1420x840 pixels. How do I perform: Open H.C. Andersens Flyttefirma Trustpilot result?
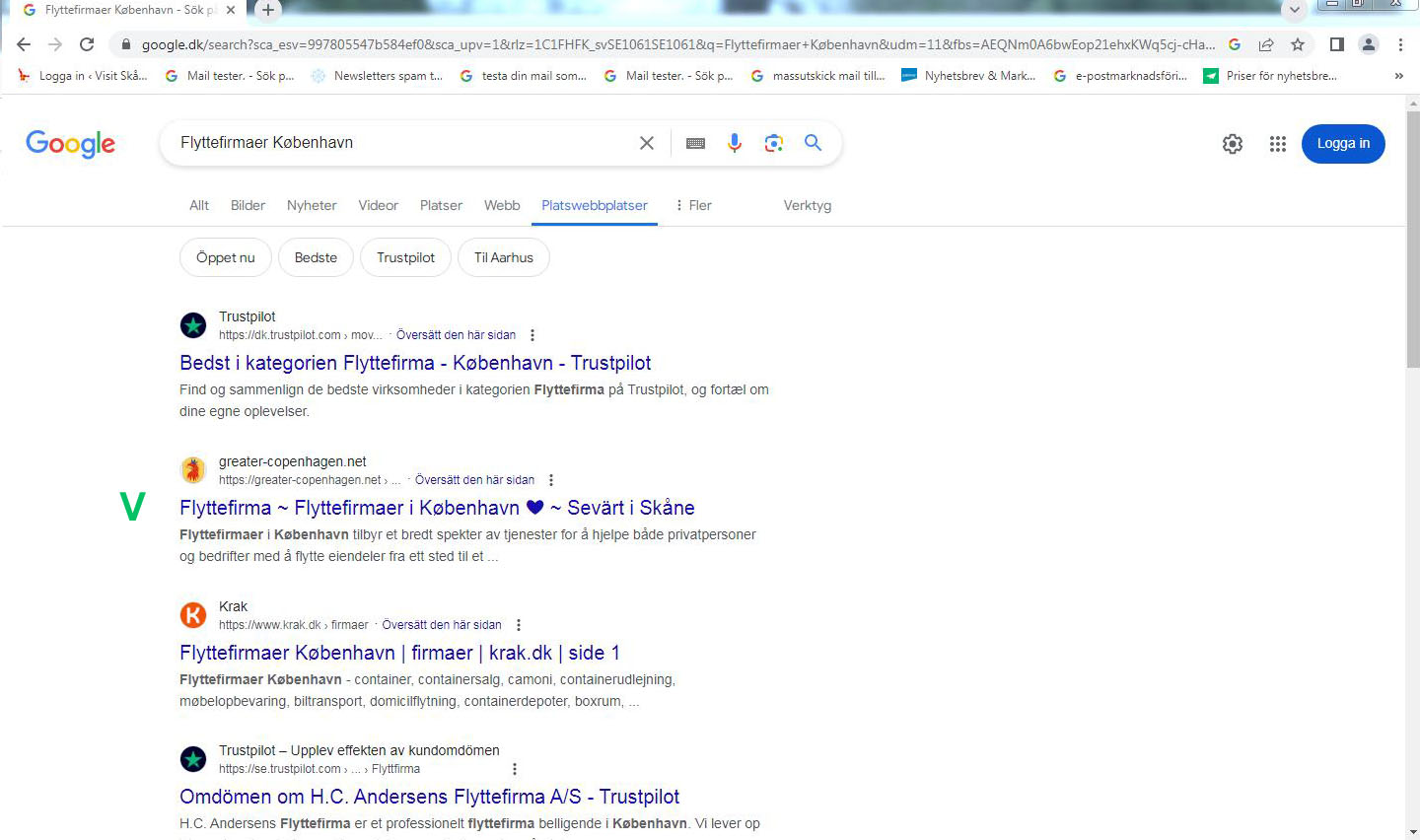click(x=429, y=797)
